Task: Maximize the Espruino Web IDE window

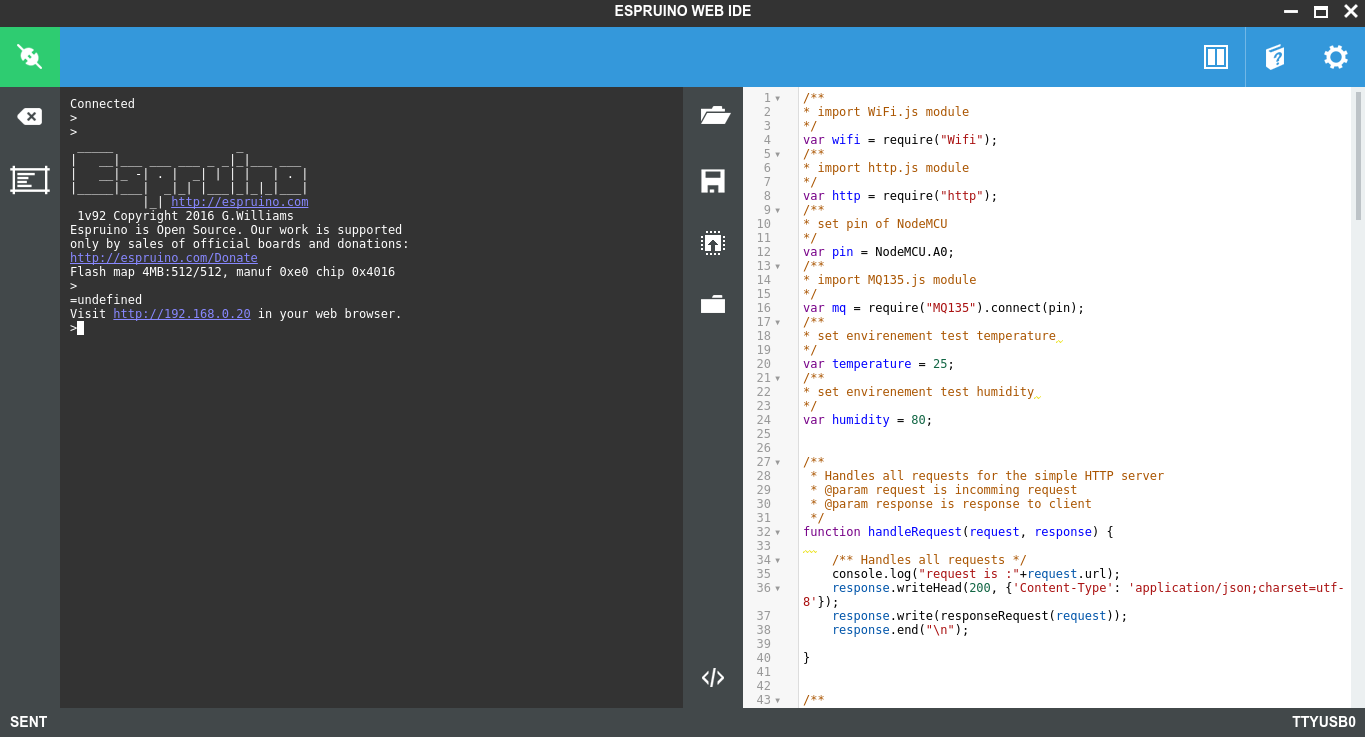Action: 1321,12
